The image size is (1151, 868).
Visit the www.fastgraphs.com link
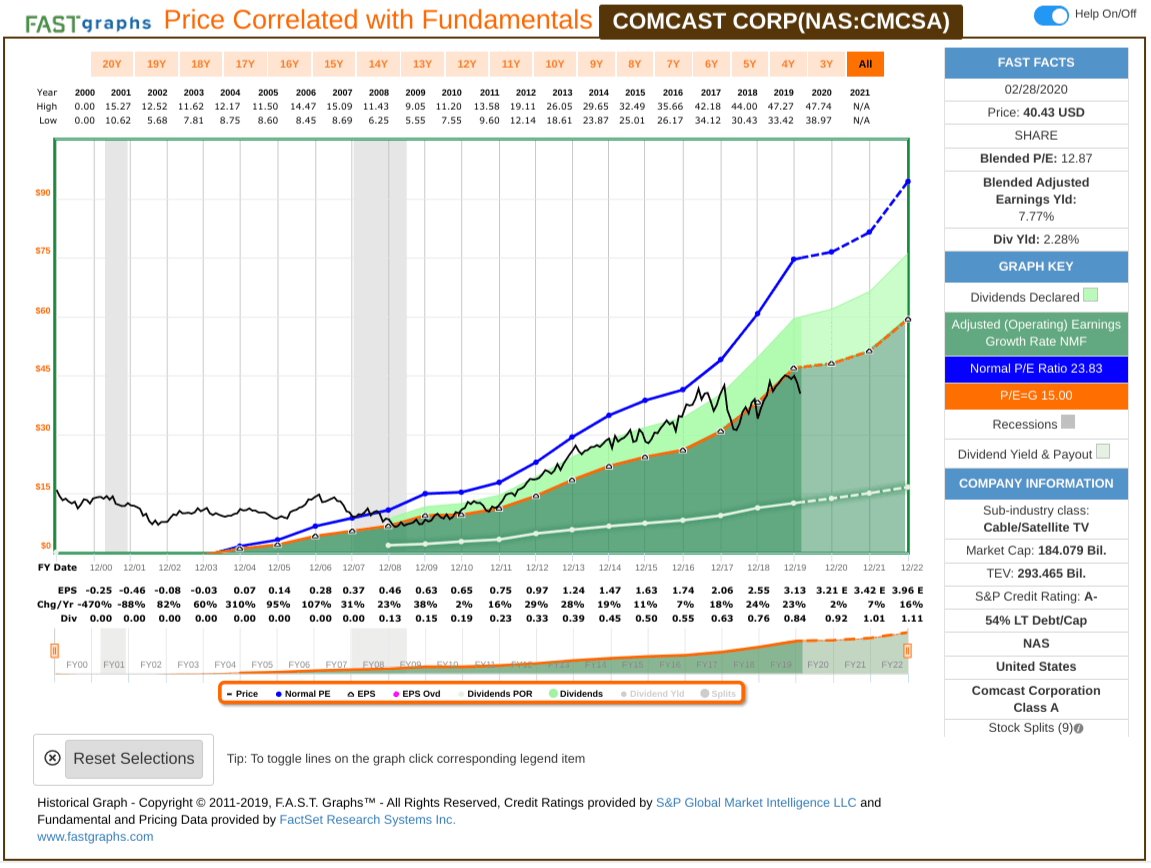click(95, 836)
